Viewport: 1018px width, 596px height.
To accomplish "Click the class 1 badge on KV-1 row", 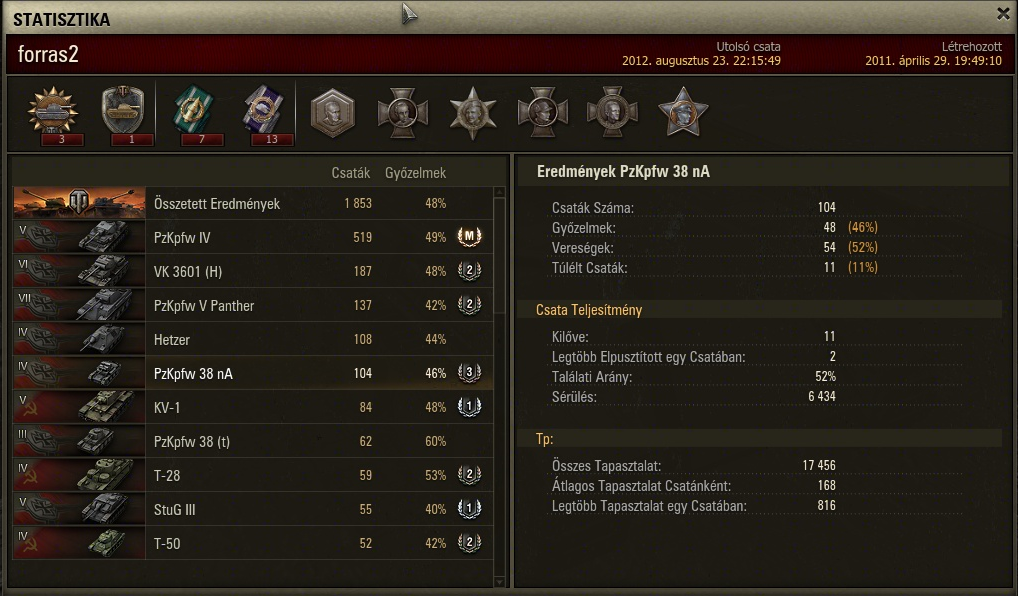I will point(469,406).
